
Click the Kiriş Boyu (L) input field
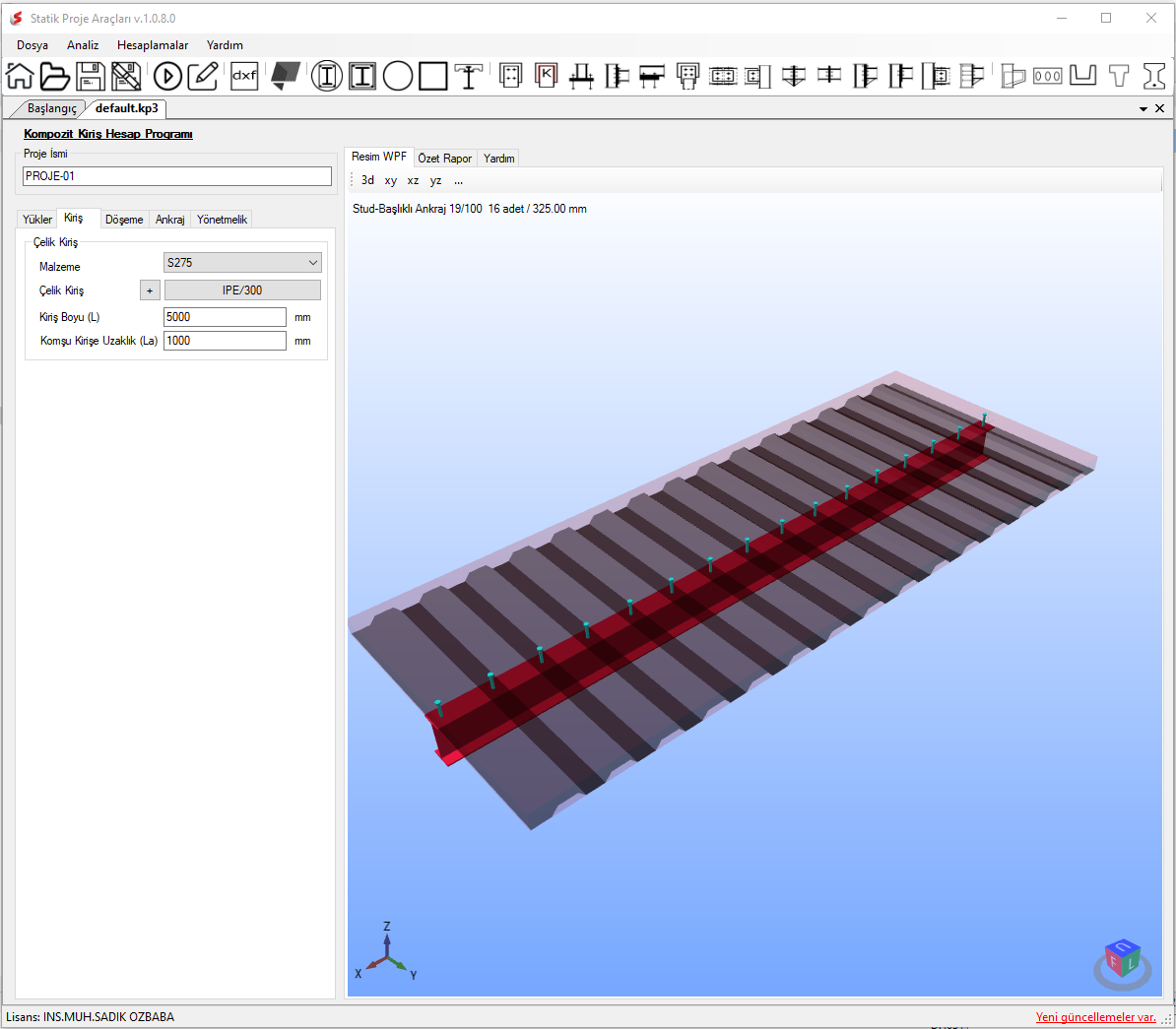point(225,317)
